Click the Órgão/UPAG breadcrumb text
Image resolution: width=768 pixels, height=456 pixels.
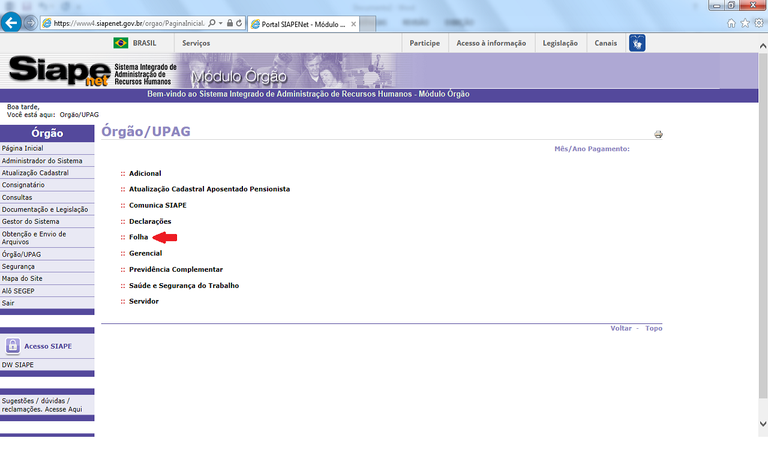pos(79,115)
